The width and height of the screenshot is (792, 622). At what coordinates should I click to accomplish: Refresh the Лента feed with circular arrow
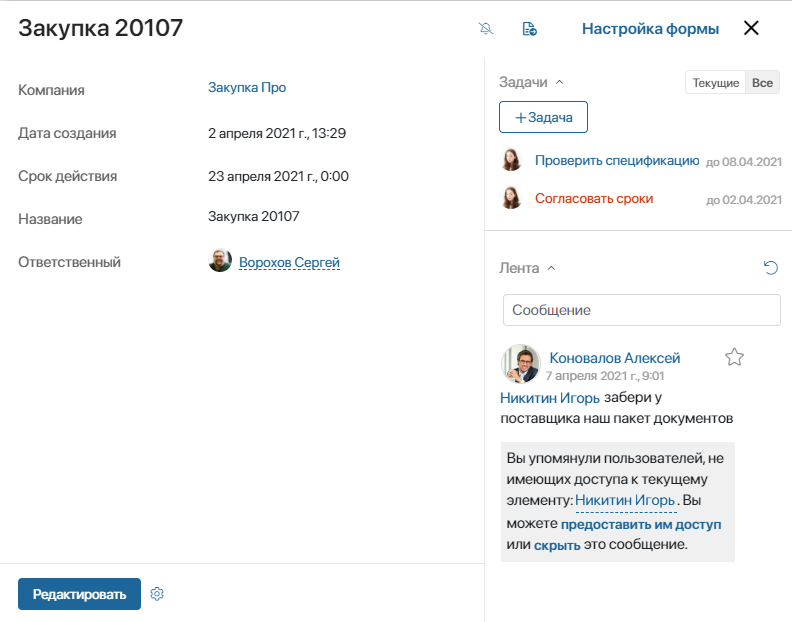771,267
